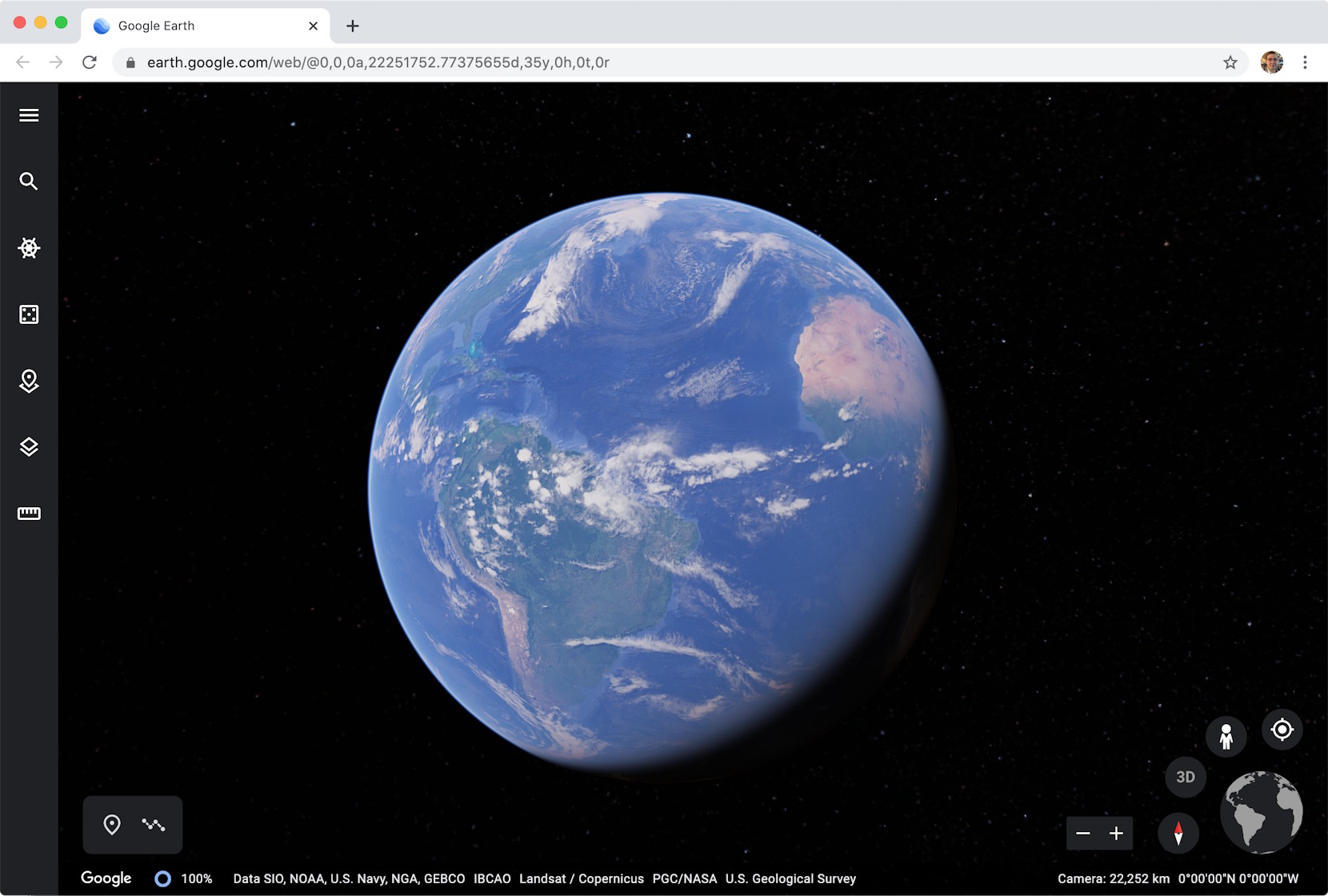This screenshot has width=1328, height=896.
Task: Zoom out with the minus button
Action: point(1083,834)
